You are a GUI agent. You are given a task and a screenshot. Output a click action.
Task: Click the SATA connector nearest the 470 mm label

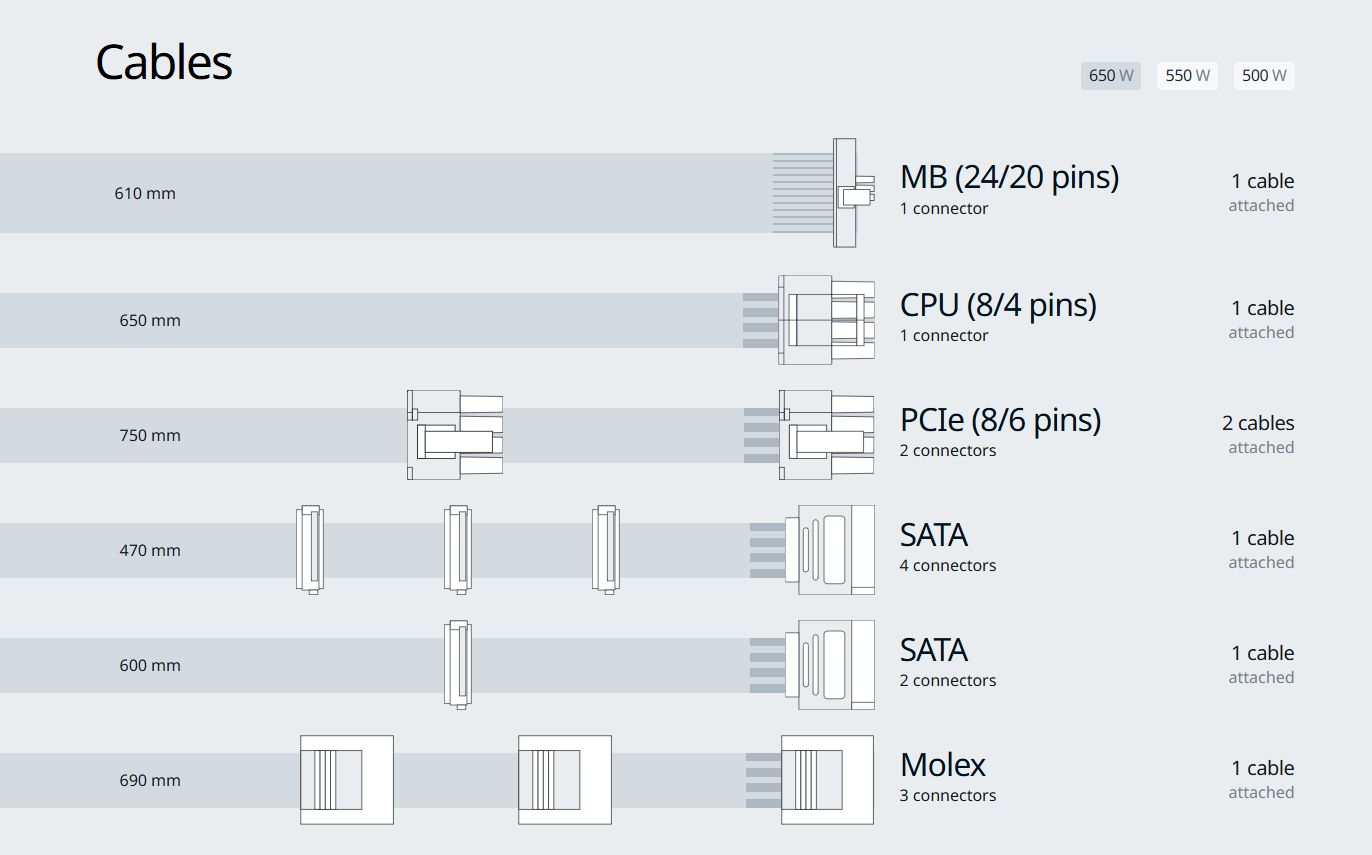[x=310, y=550]
